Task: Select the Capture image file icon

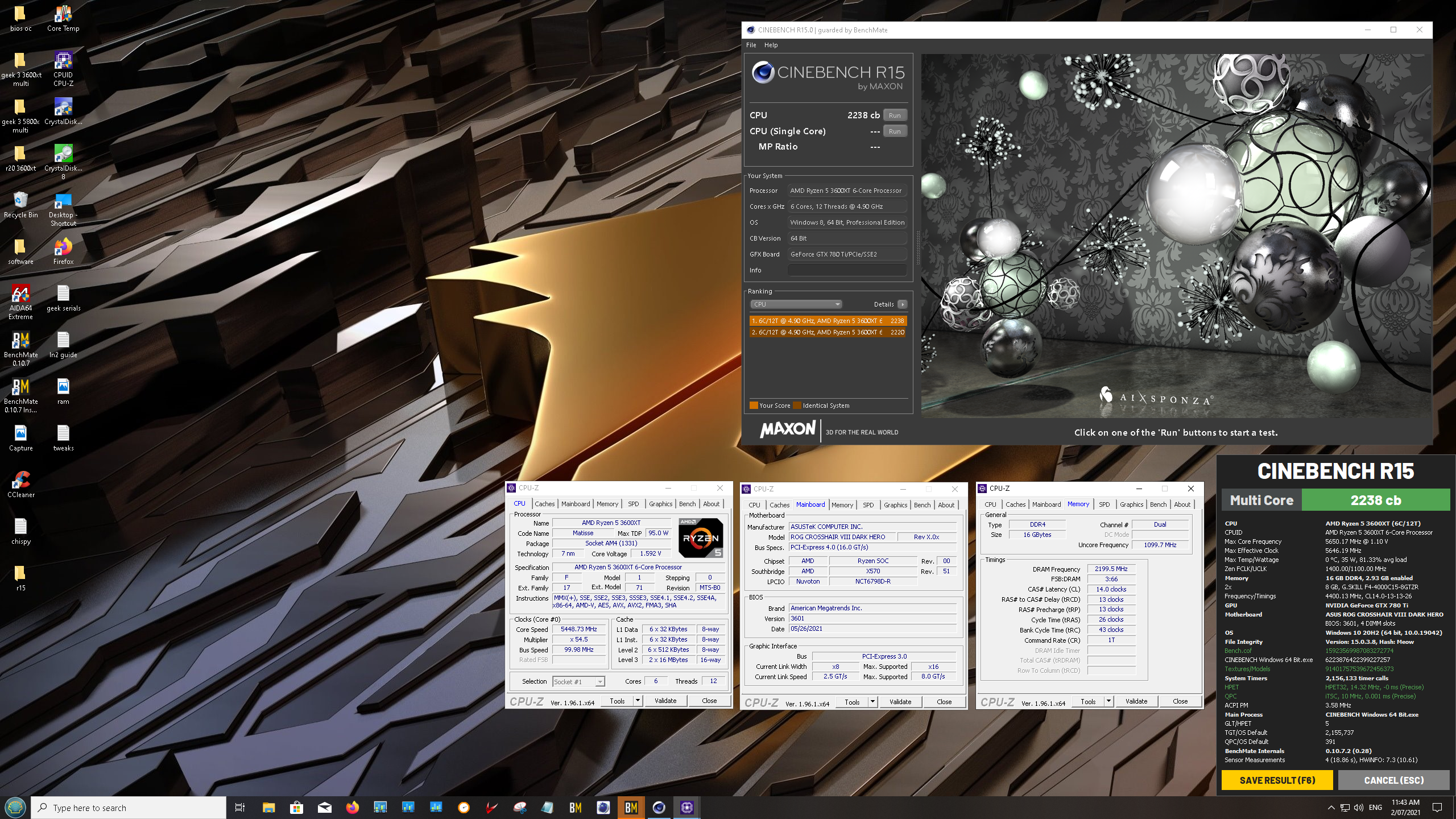Action: 21,439
